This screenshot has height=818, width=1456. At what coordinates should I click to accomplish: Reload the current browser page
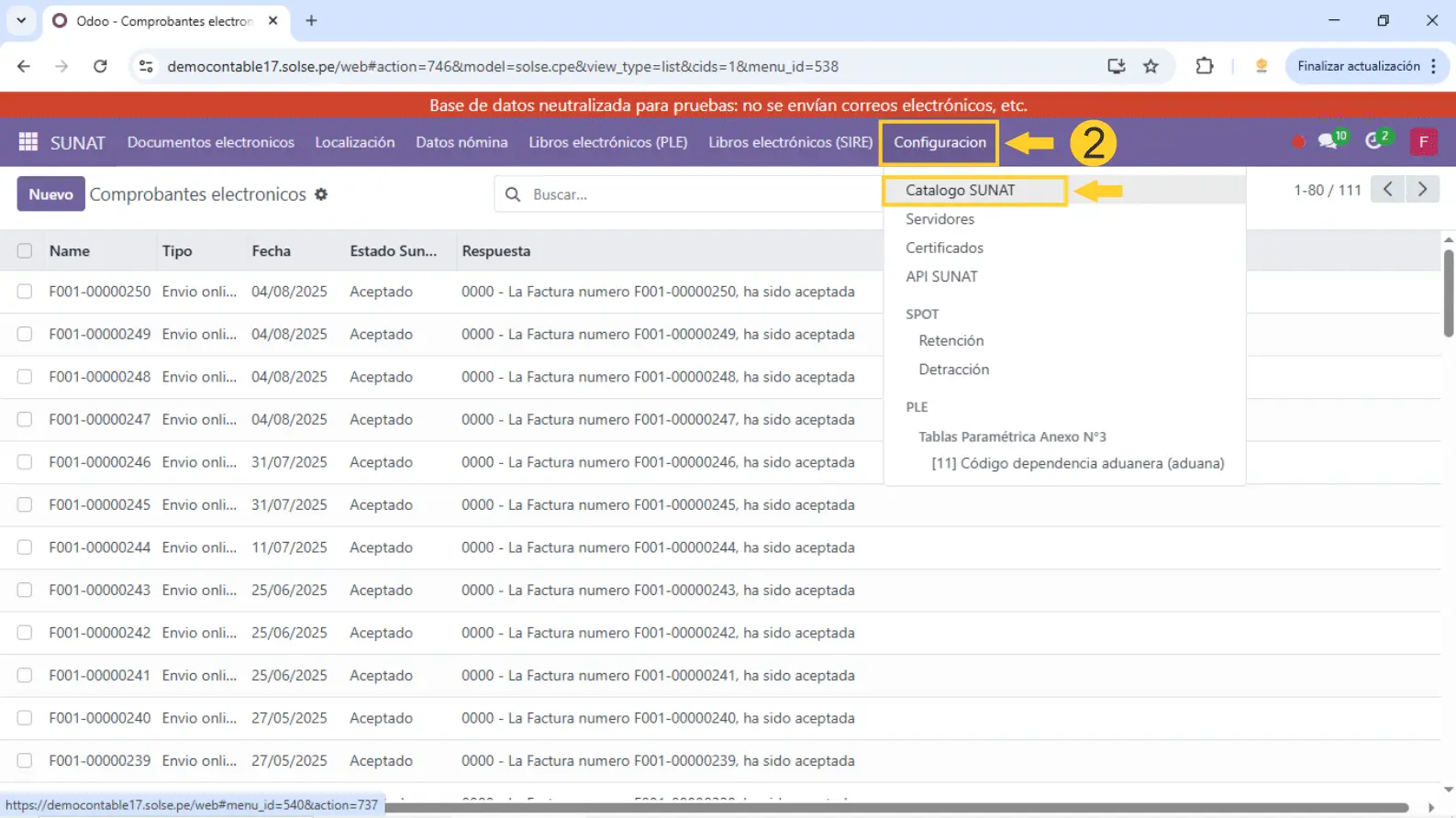pyautogui.click(x=100, y=66)
